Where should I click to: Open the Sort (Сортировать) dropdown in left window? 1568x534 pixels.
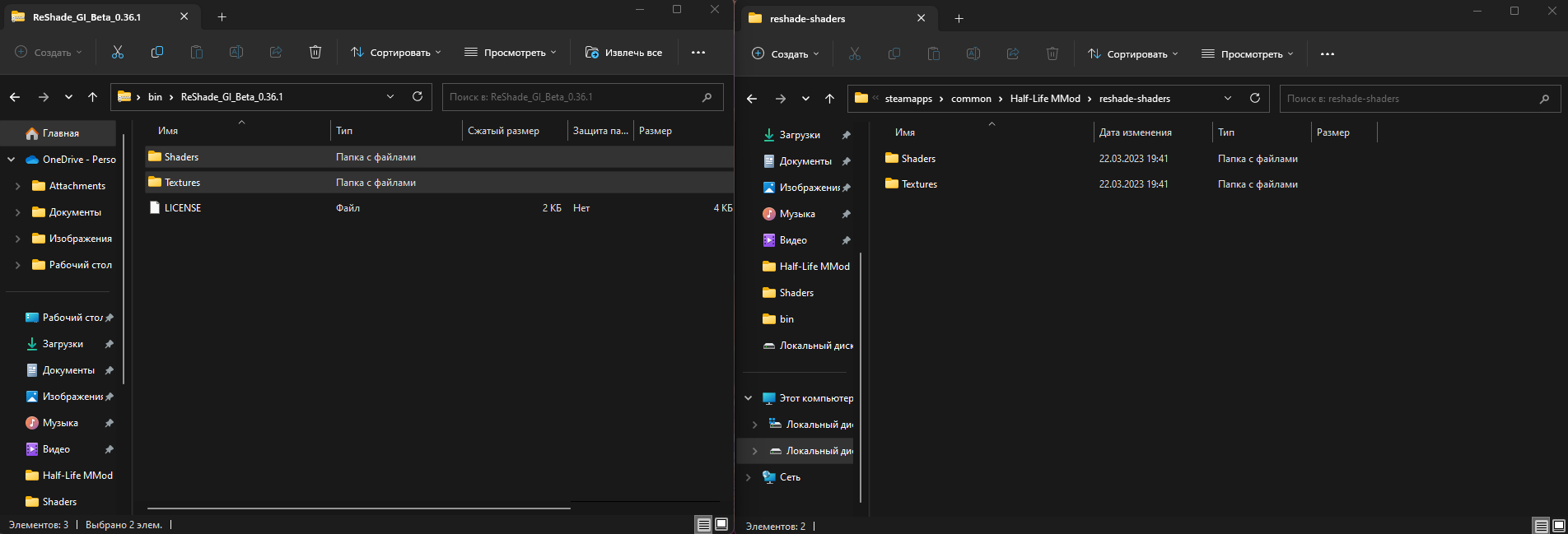pos(396,53)
